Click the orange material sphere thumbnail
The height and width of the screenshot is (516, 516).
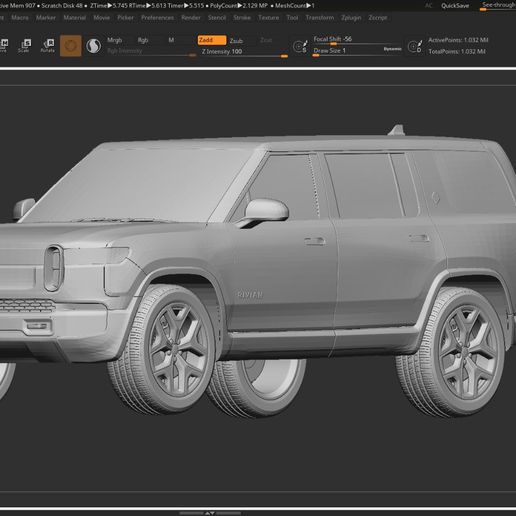pos(71,46)
